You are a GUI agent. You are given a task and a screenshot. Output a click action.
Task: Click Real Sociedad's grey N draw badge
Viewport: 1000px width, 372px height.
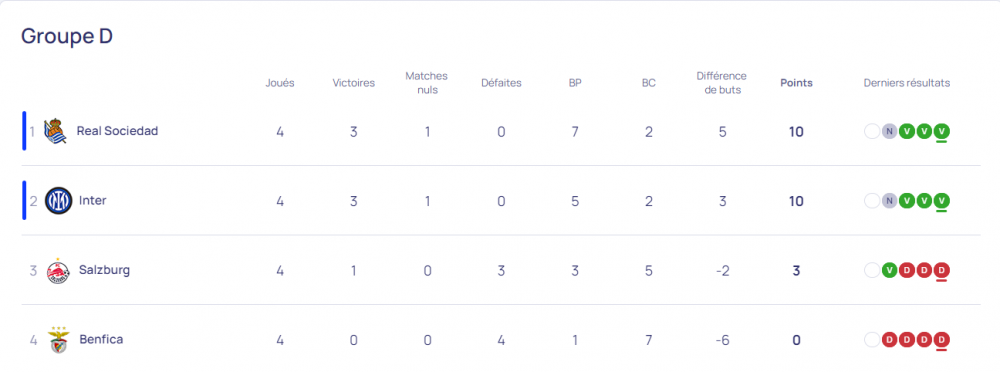889,131
